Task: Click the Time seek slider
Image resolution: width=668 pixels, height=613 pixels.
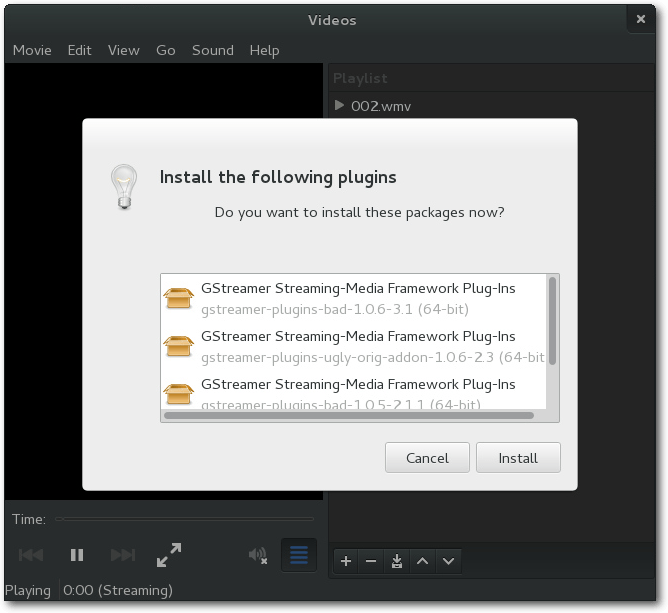Action: click(x=184, y=519)
